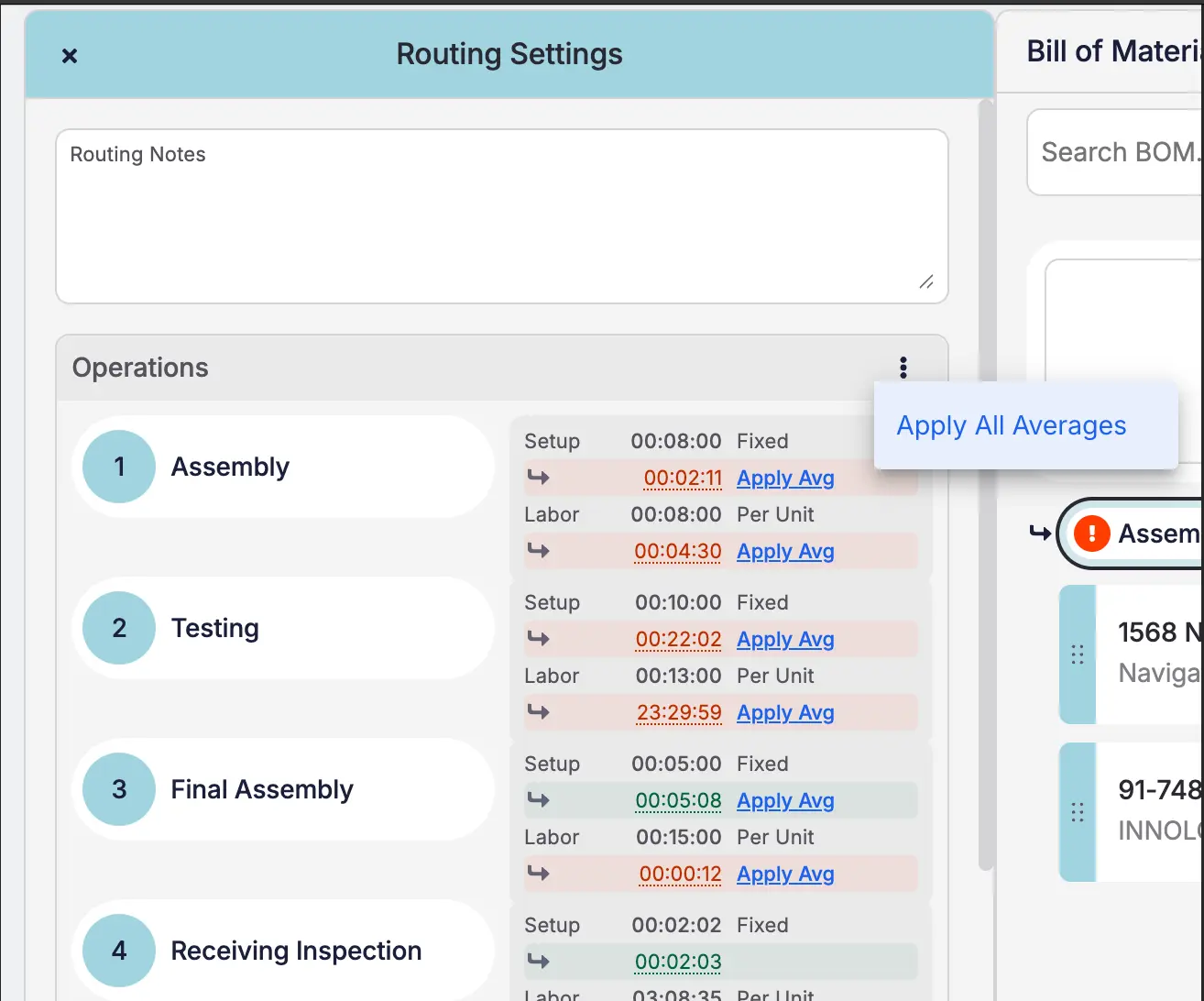Apply average for Final Assembly setup
Viewport: 1204px width, 1001px height.
785,800
